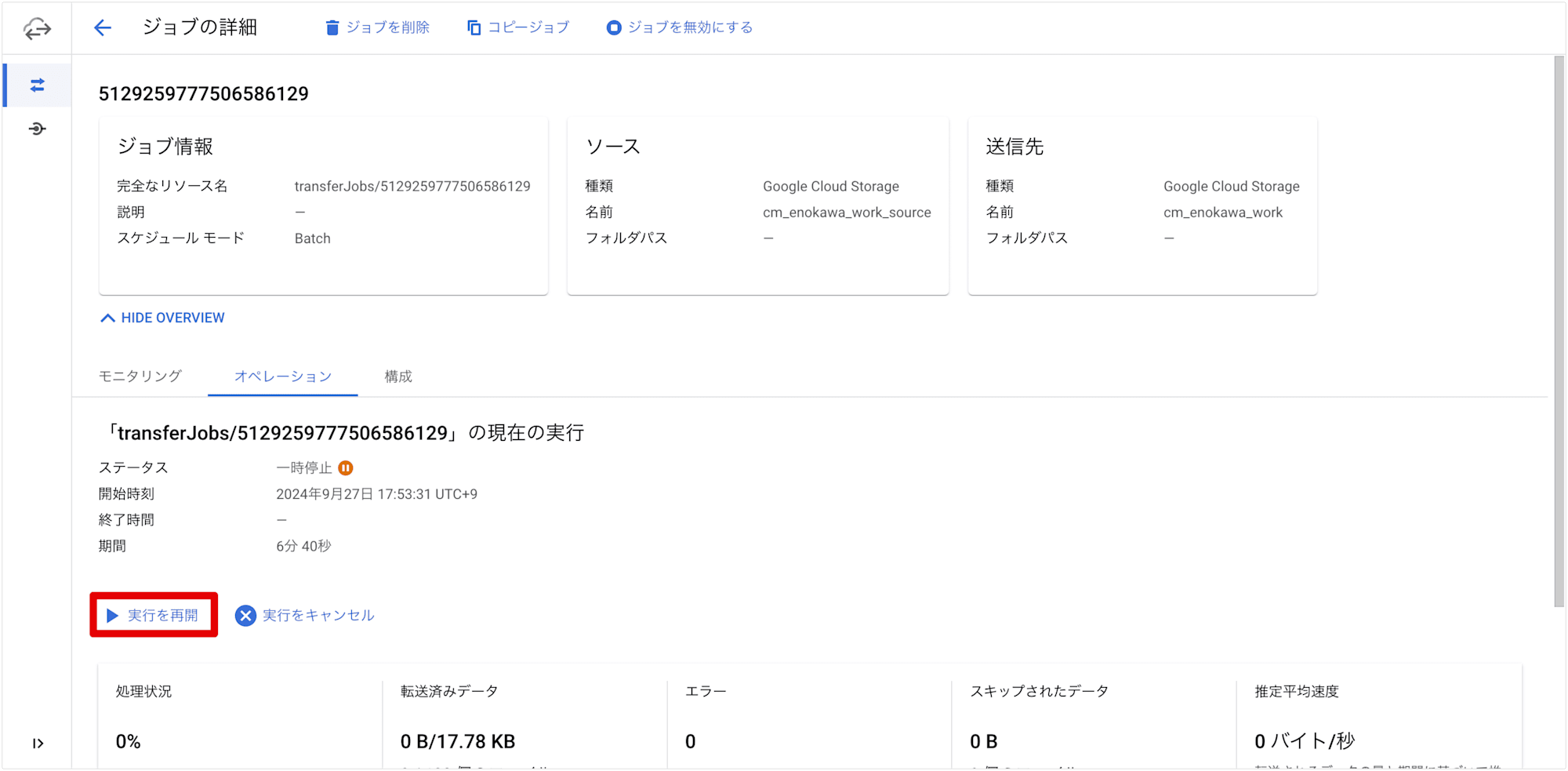Click the スケジュール モード label

181,238
